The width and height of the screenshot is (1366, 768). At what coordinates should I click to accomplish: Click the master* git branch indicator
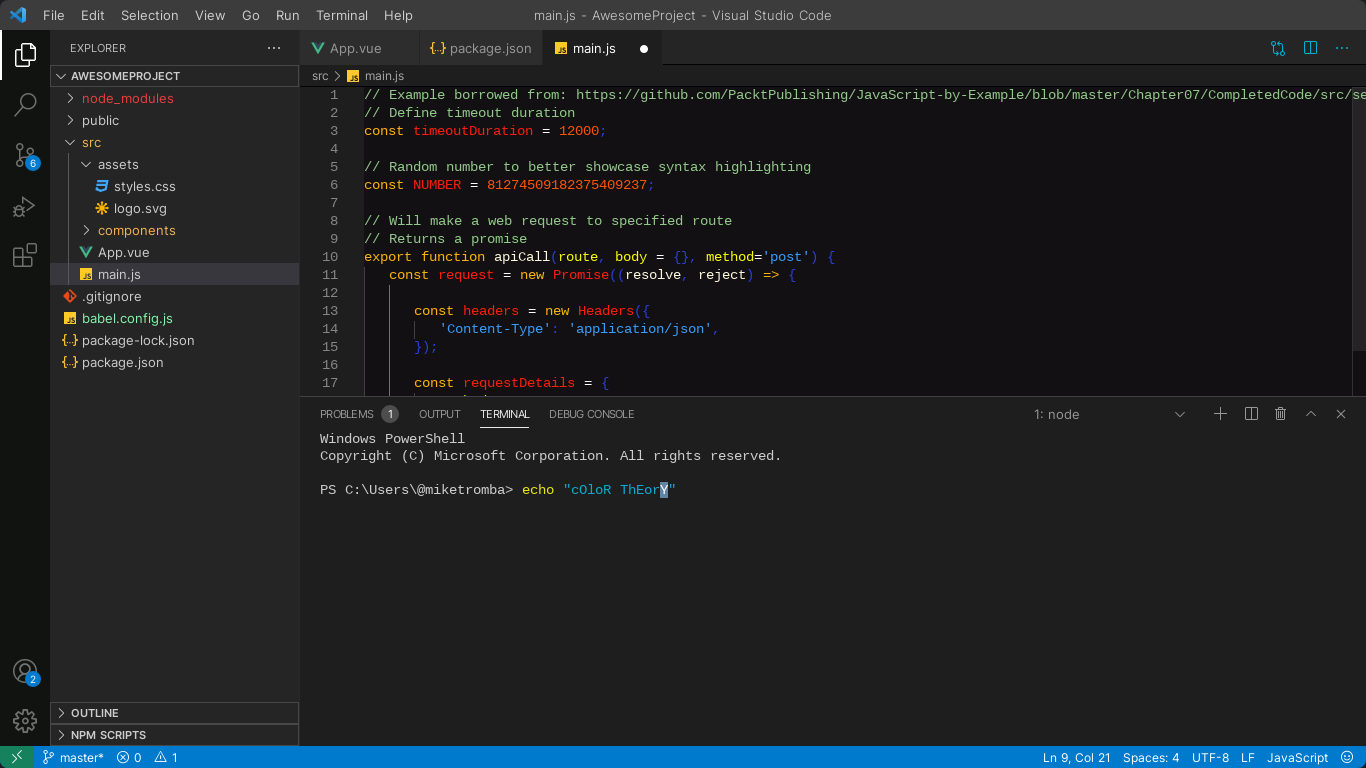point(72,757)
